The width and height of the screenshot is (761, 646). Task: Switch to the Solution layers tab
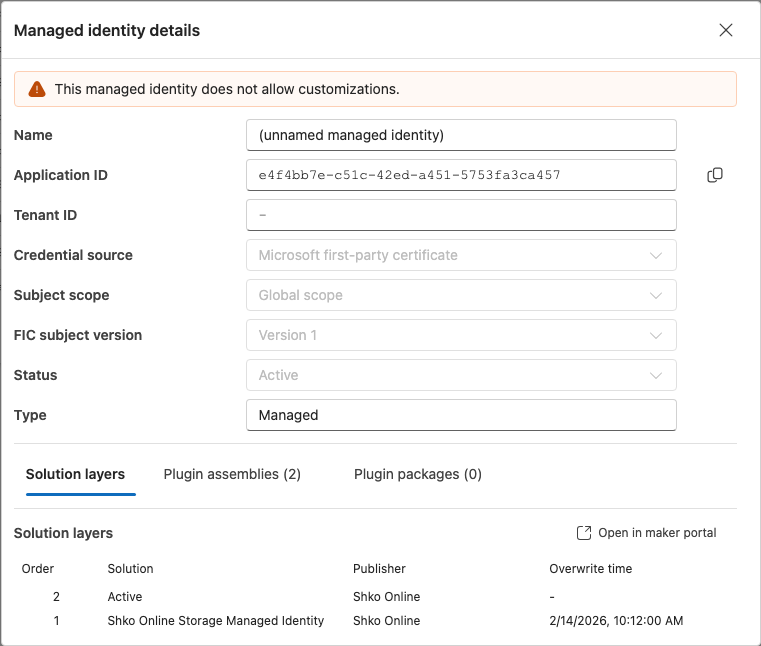[x=75, y=474]
